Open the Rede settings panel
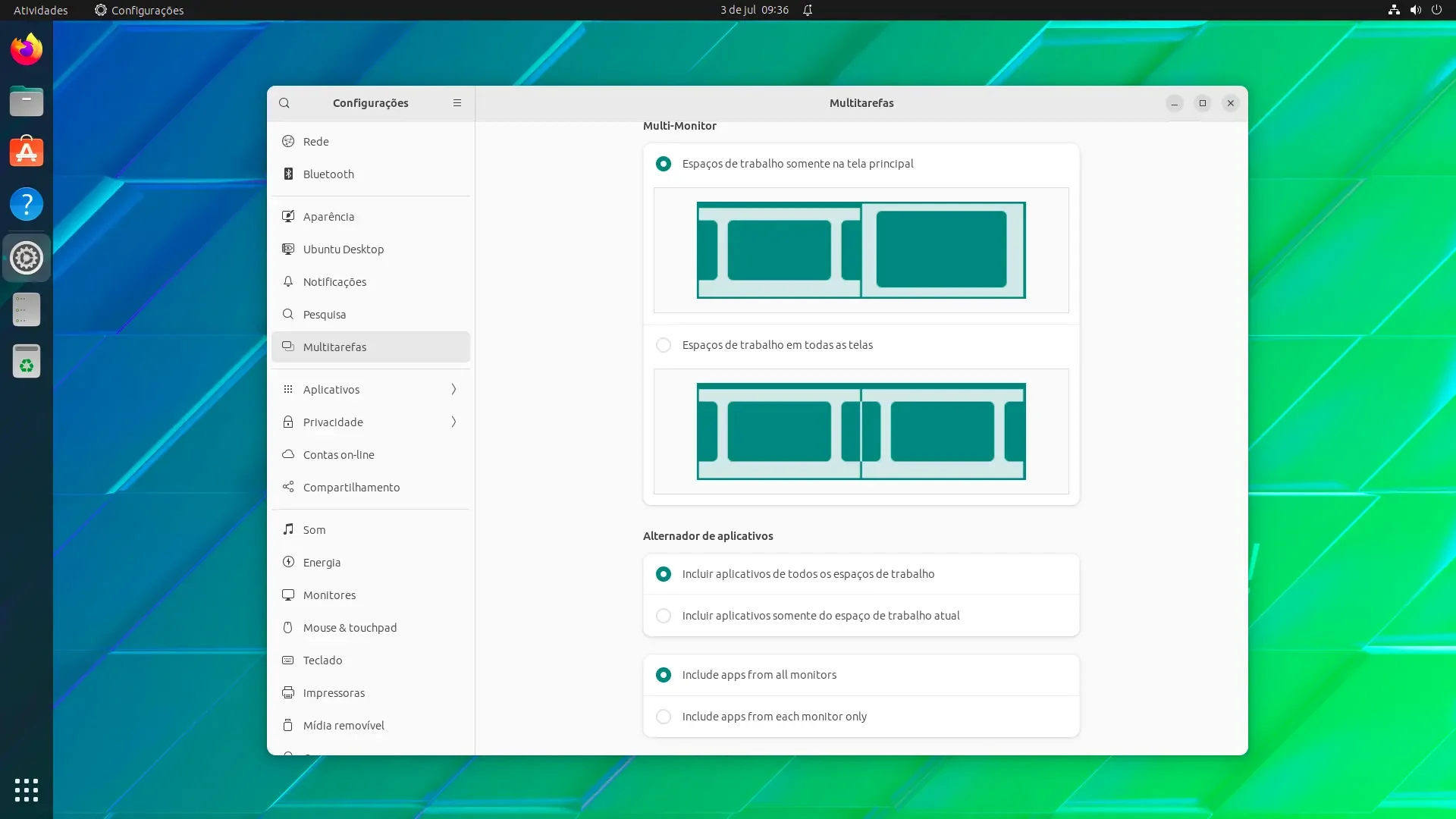Viewport: 1456px width, 819px height. [371, 141]
